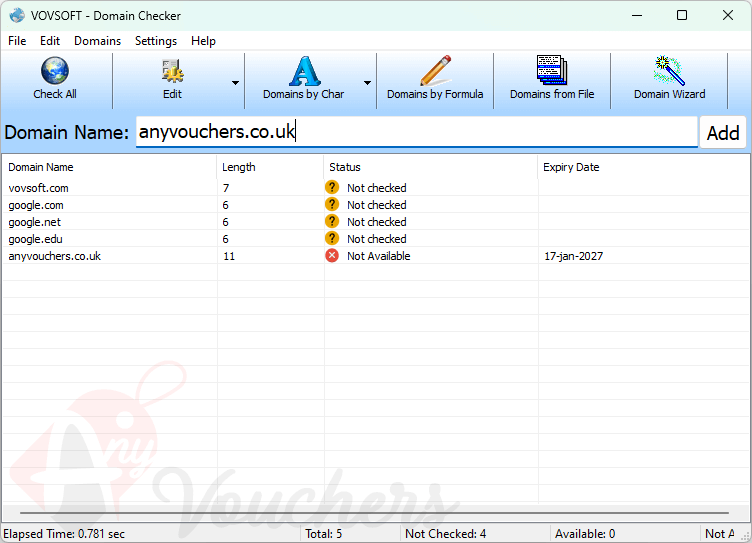Sort by Domain Name column header
The image size is (752, 543).
(110, 167)
